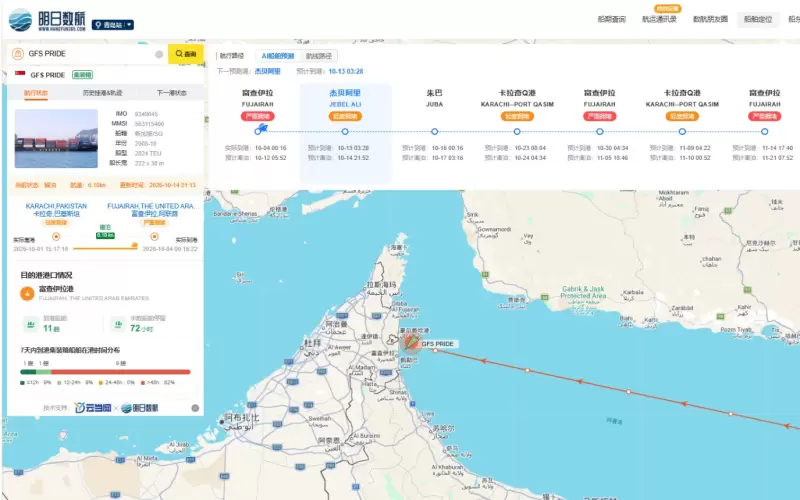Click the 云当网 sponsor logo
Screen dimensions: 800x500
coord(93,408)
